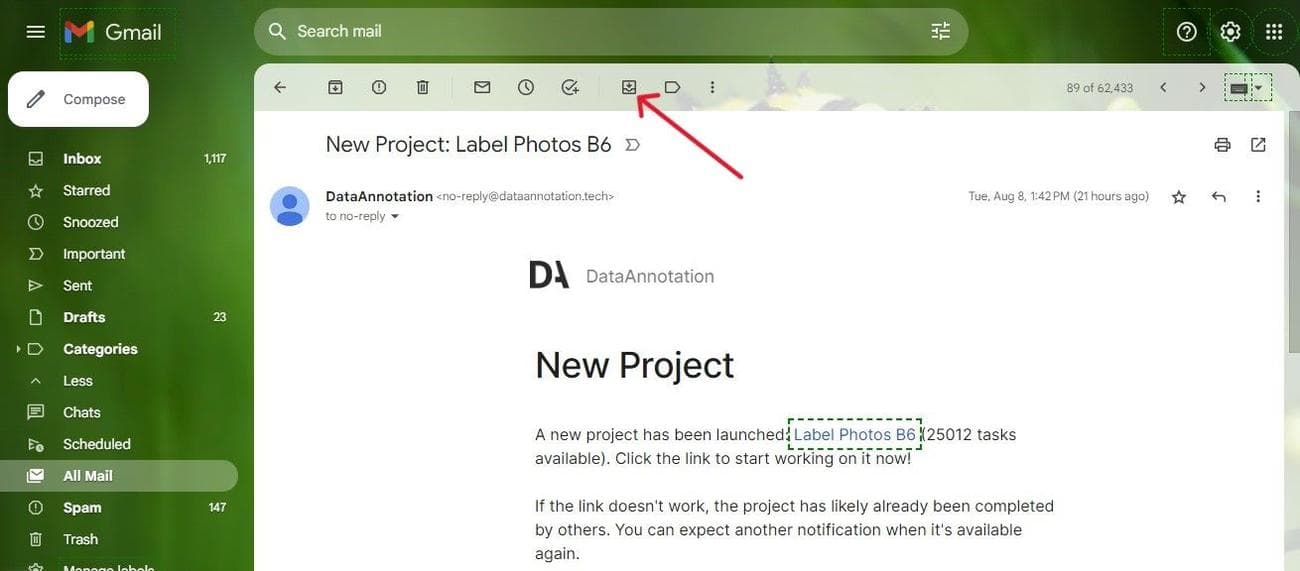
Task: Toggle importance marker next to subject
Action: (x=632, y=145)
